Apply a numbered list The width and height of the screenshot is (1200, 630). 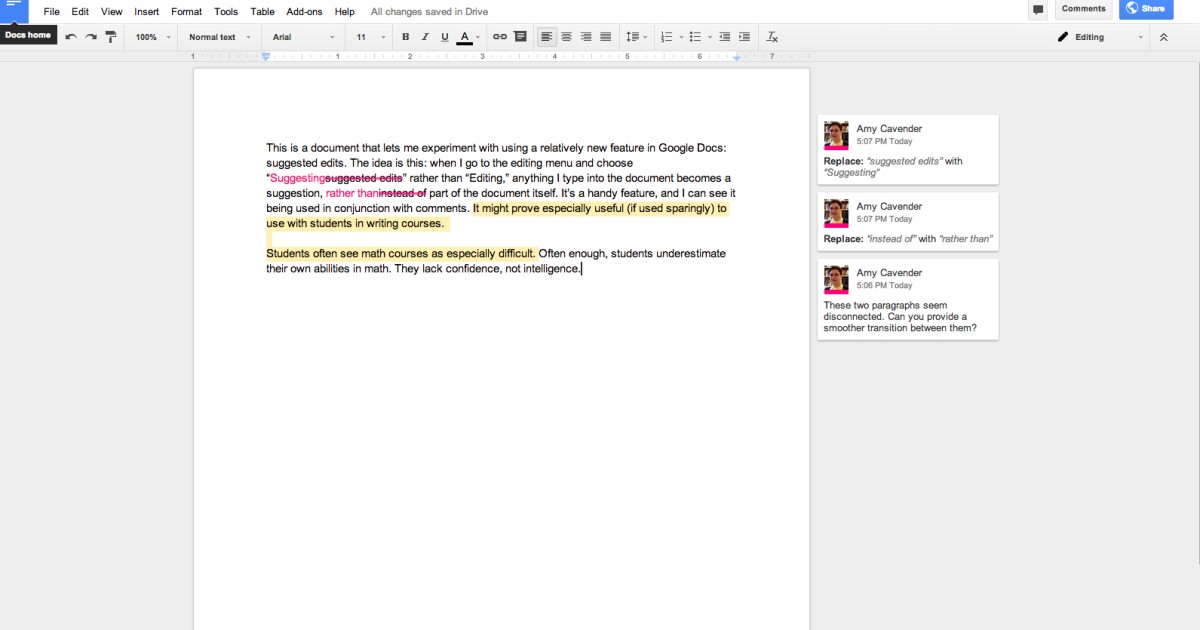(x=666, y=36)
